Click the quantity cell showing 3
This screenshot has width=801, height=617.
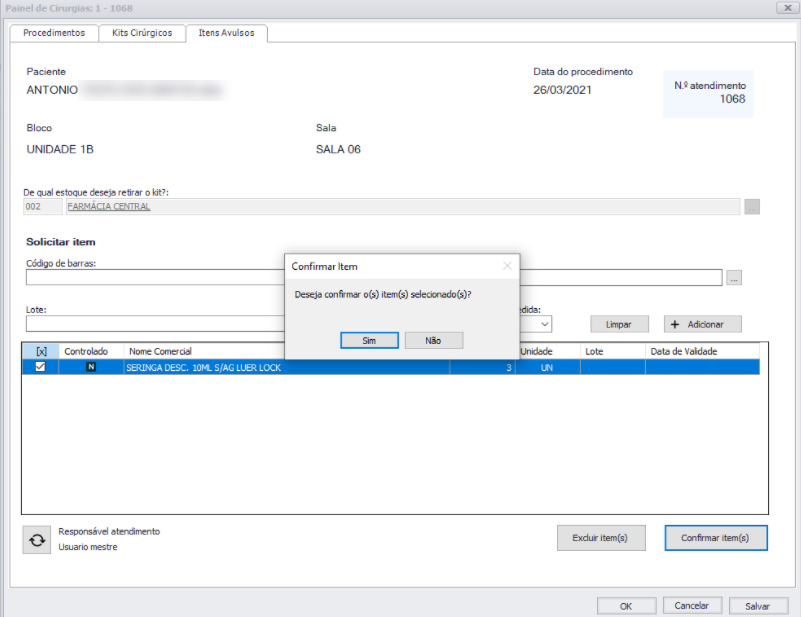[483, 367]
